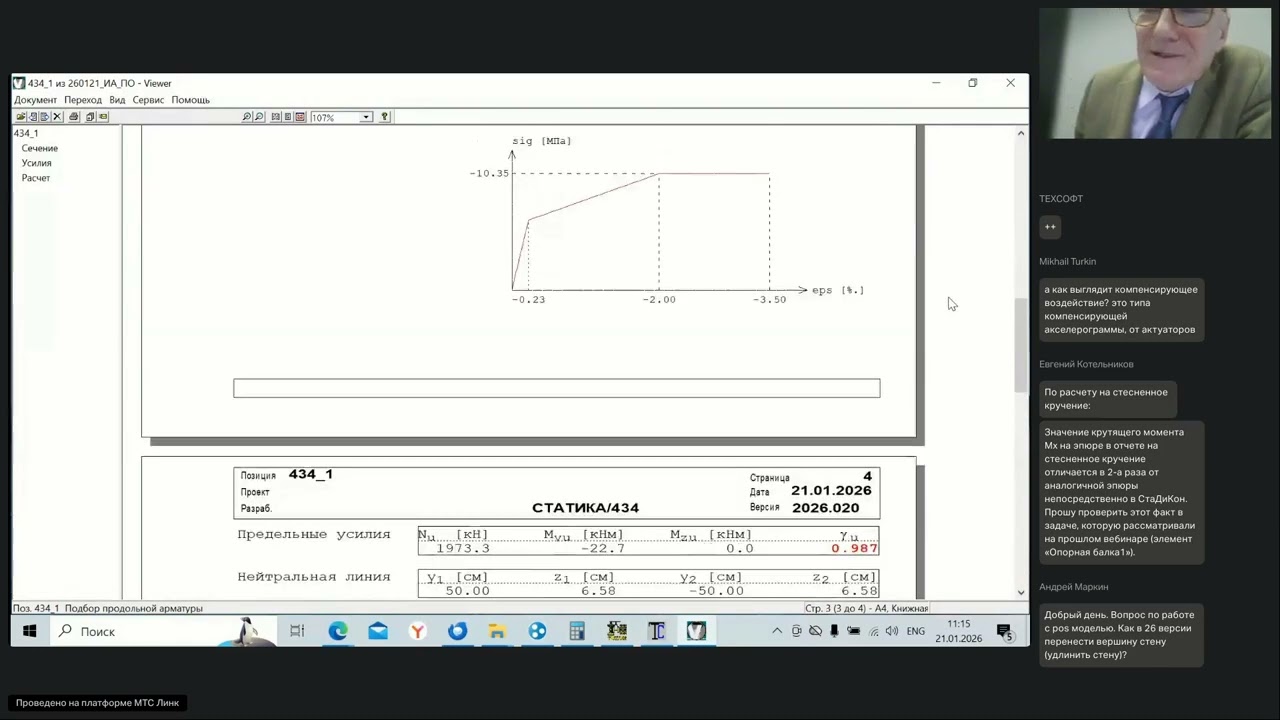
Task: Click the copy pages toolbar icon
Action: 90,117
